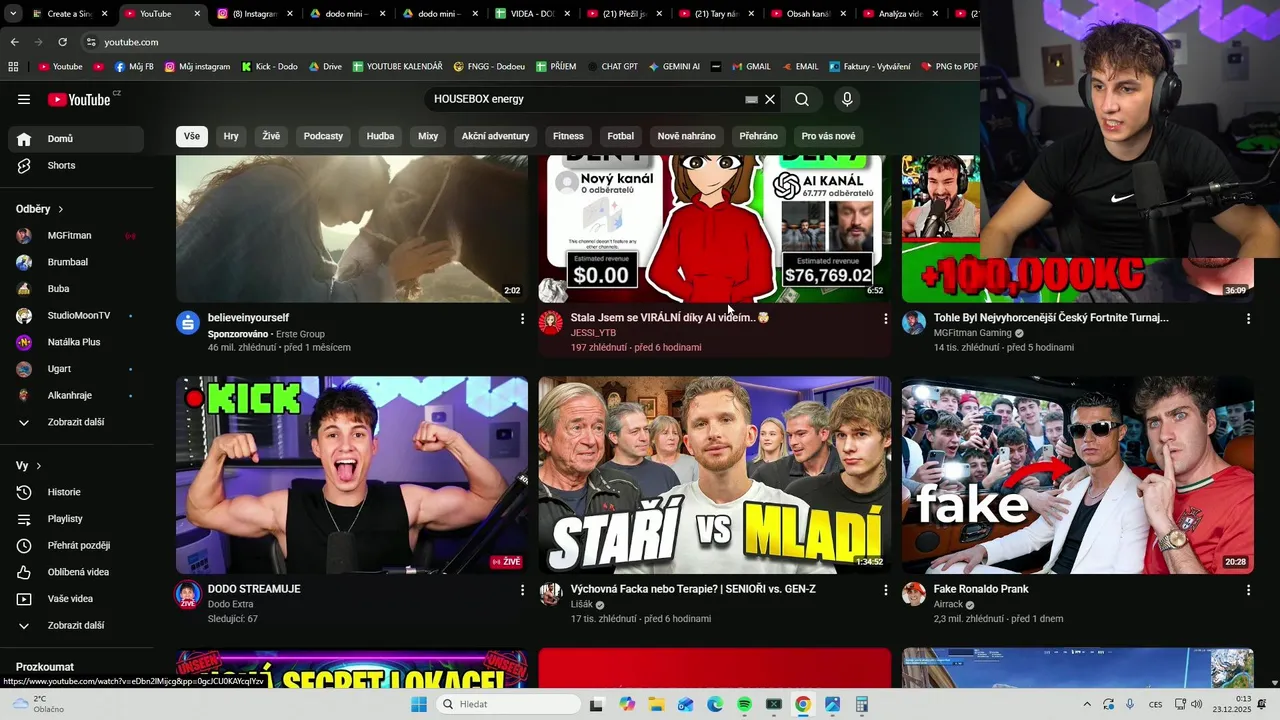
Task: Reload the page in browser toolbar
Action: [x=62, y=42]
